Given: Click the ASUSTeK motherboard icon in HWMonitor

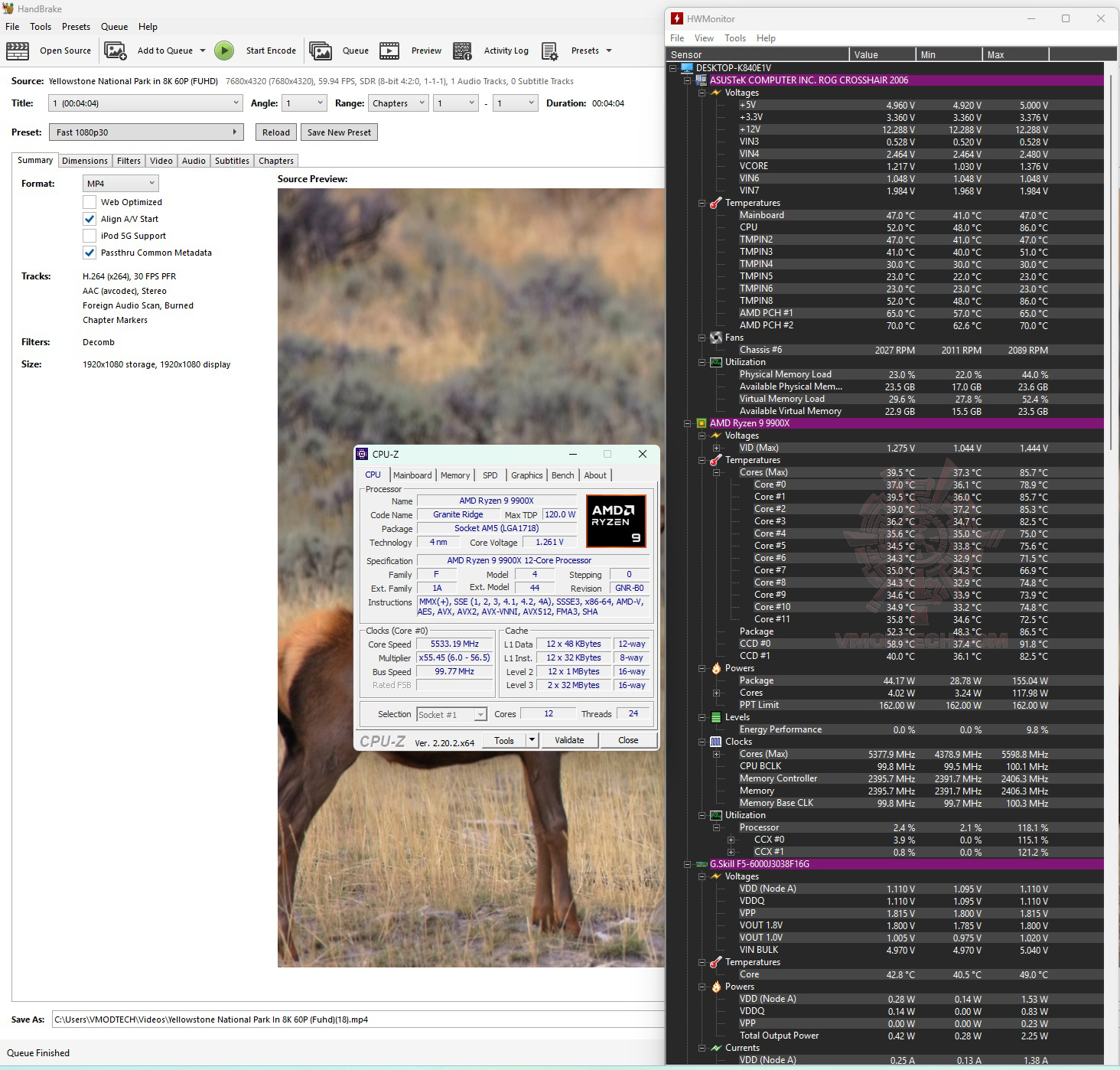Looking at the screenshot, I should point(701,80).
